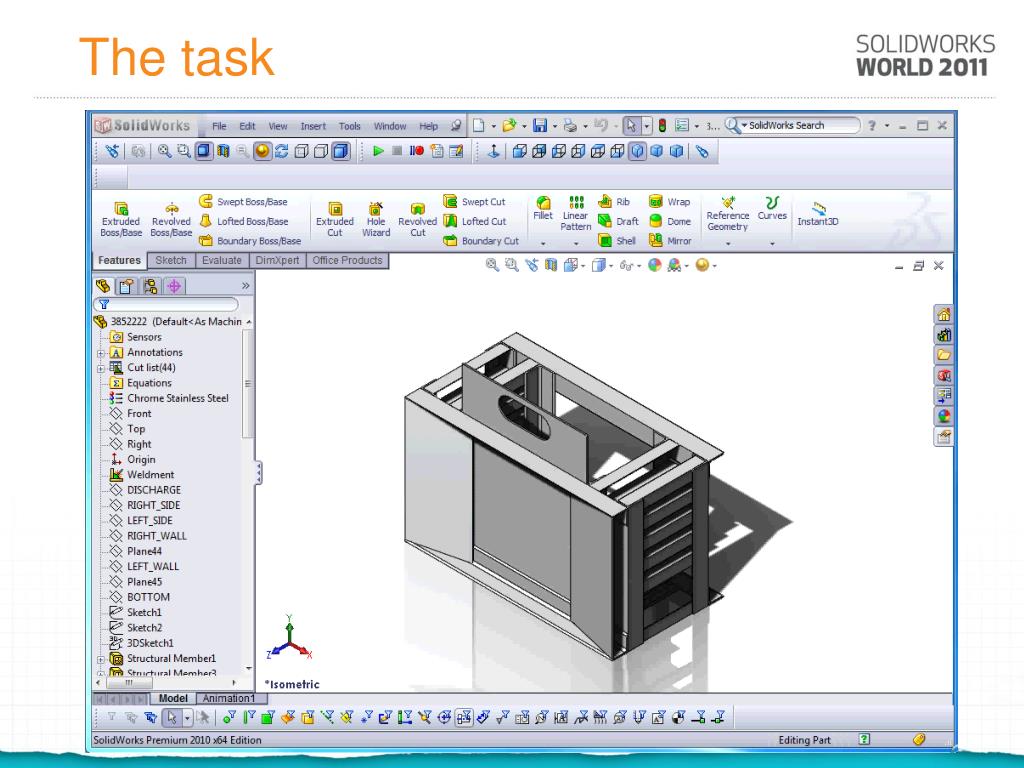The height and width of the screenshot is (768, 1024).
Task: Switch to the Animation1 tab
Action: tap(228, 698)
